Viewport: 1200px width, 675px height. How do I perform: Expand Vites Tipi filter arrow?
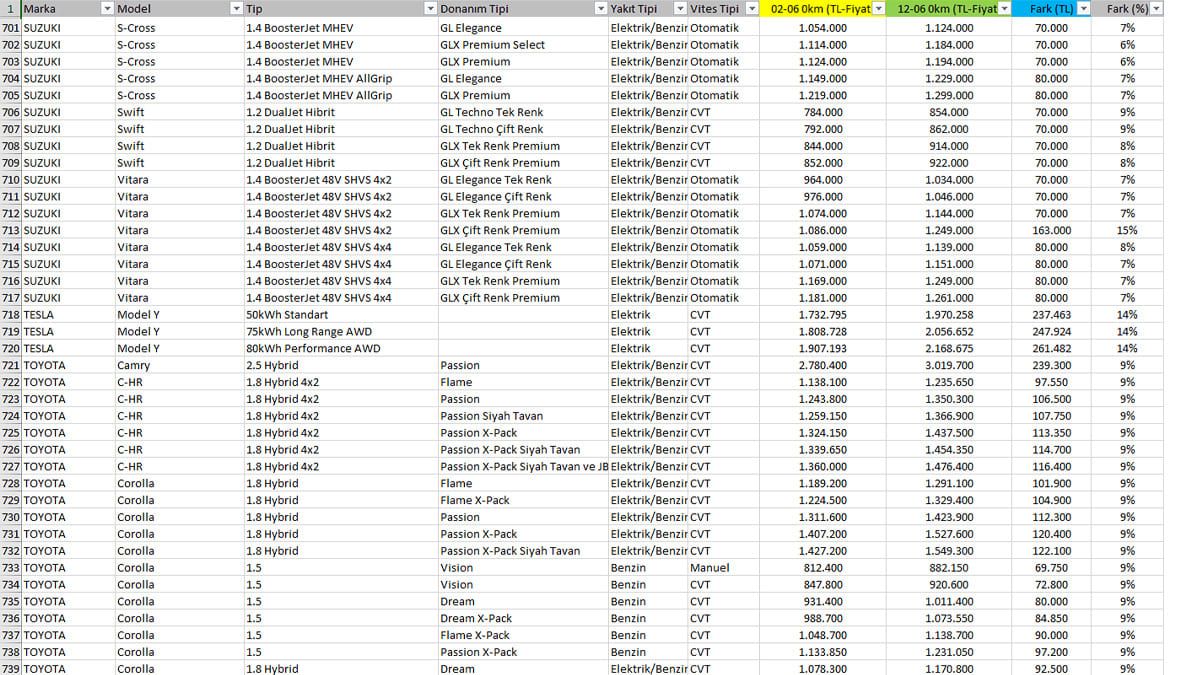pos(750,9)
